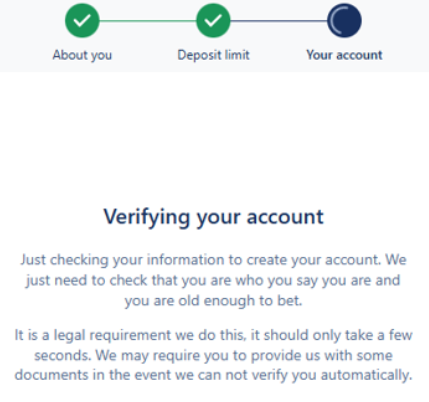Click the green progress line between completed steps

click(148, 21)
